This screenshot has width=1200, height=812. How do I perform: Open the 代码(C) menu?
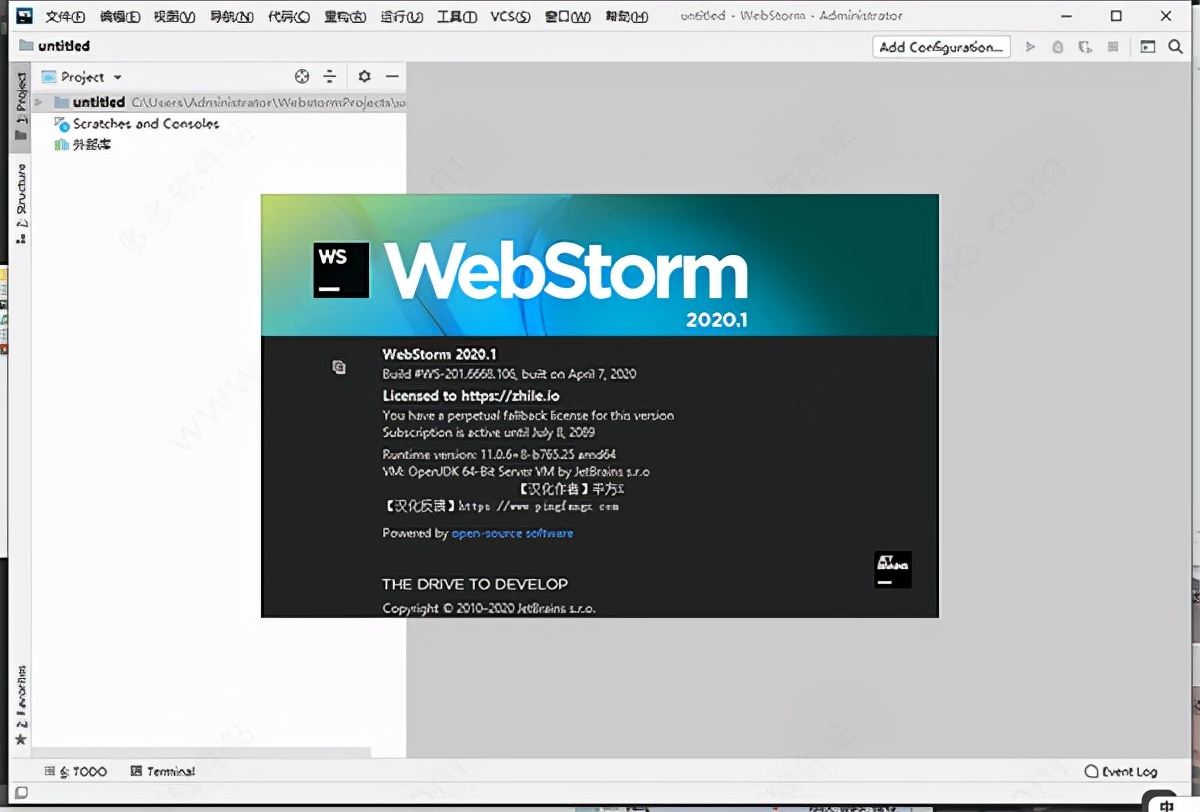click(x=288, y=17)
